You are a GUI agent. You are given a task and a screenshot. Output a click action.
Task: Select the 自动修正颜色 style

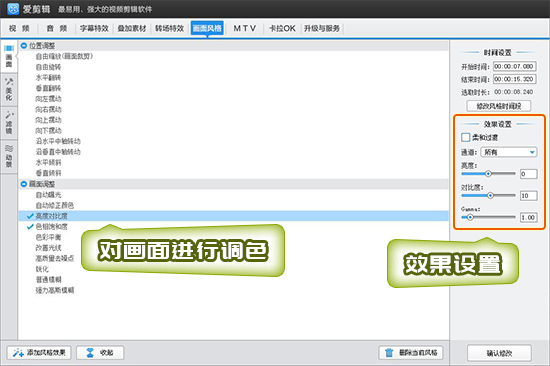[55, 205]
